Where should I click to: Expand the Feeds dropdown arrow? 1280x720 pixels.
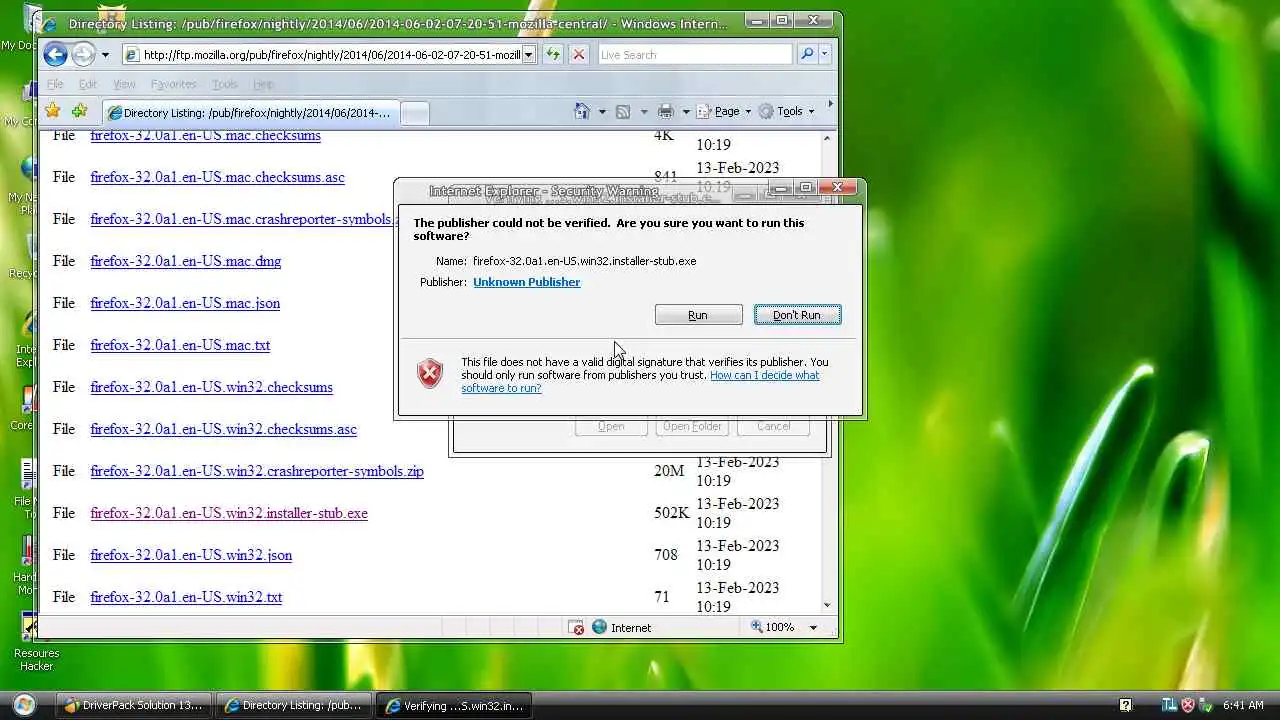(644, 112)
